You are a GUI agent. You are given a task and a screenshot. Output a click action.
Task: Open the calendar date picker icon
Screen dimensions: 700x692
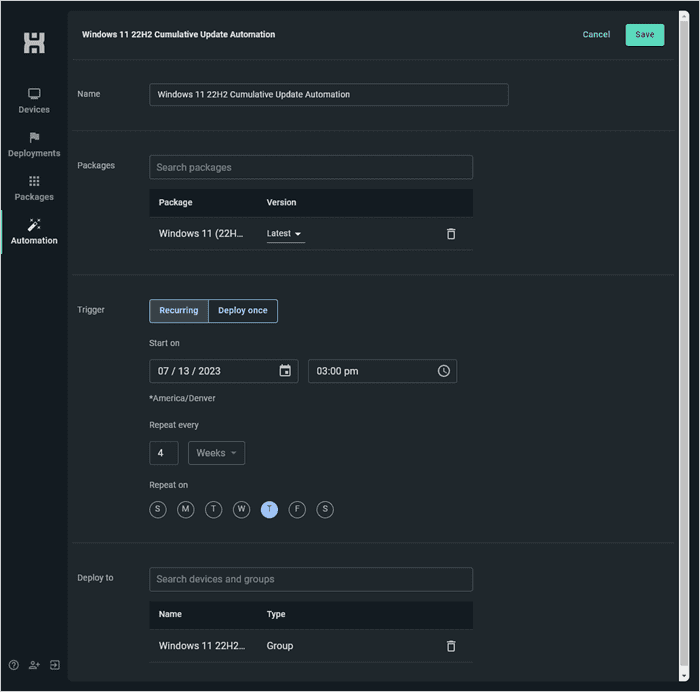tap(285, 371)
